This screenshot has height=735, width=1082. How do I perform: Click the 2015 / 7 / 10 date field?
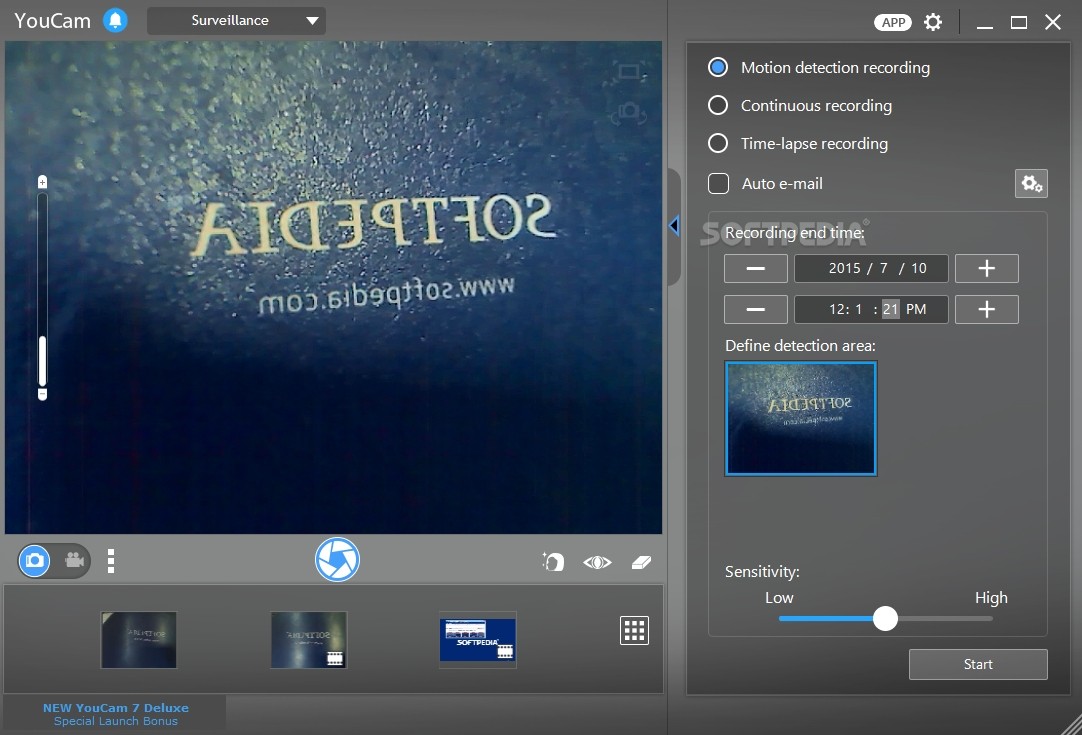(871, 268)
